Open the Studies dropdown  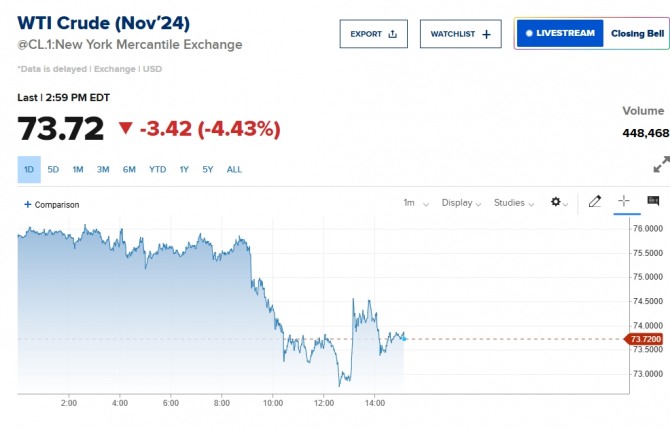pos(514,203)
